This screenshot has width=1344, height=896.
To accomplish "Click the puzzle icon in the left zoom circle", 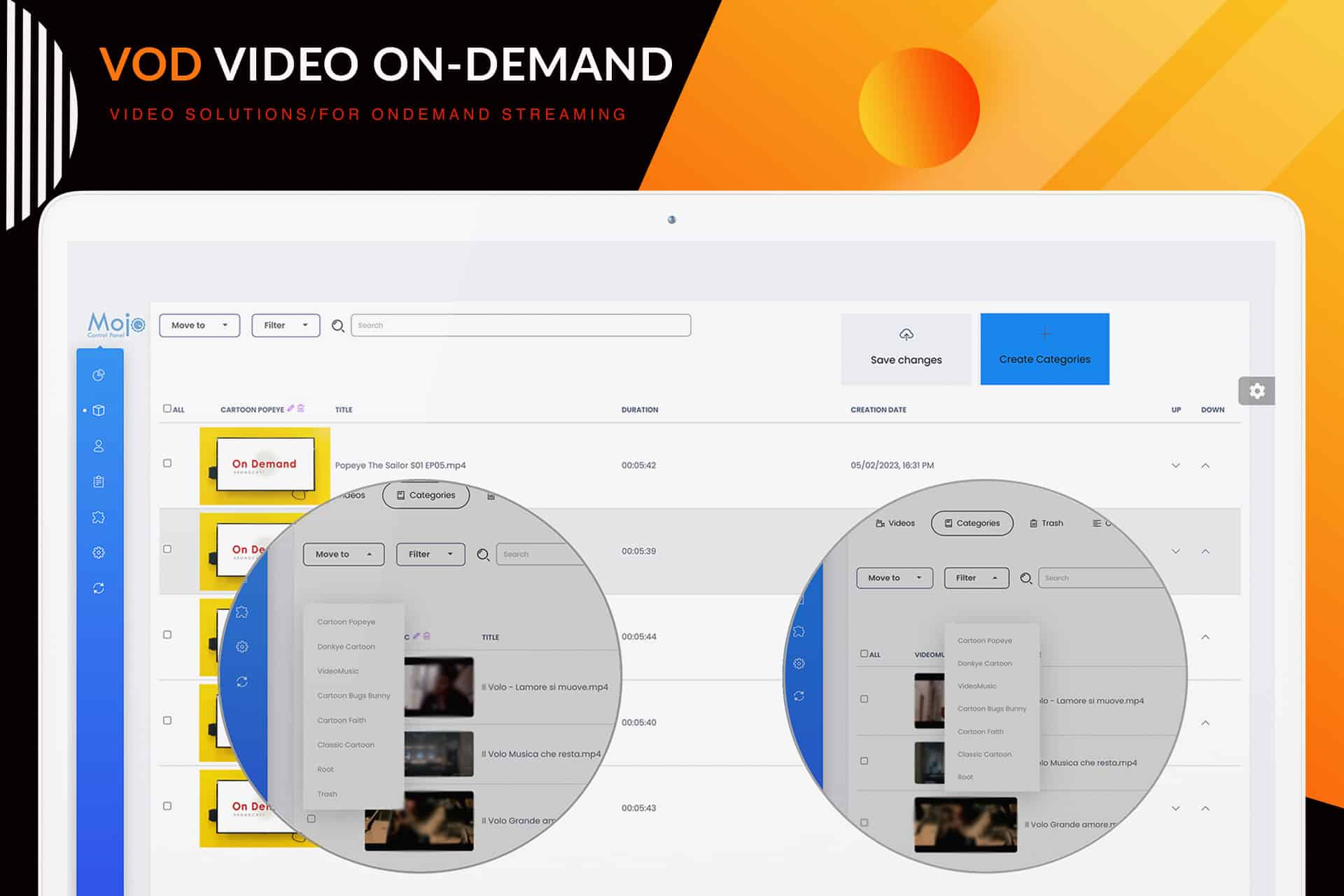I will 242,612.
